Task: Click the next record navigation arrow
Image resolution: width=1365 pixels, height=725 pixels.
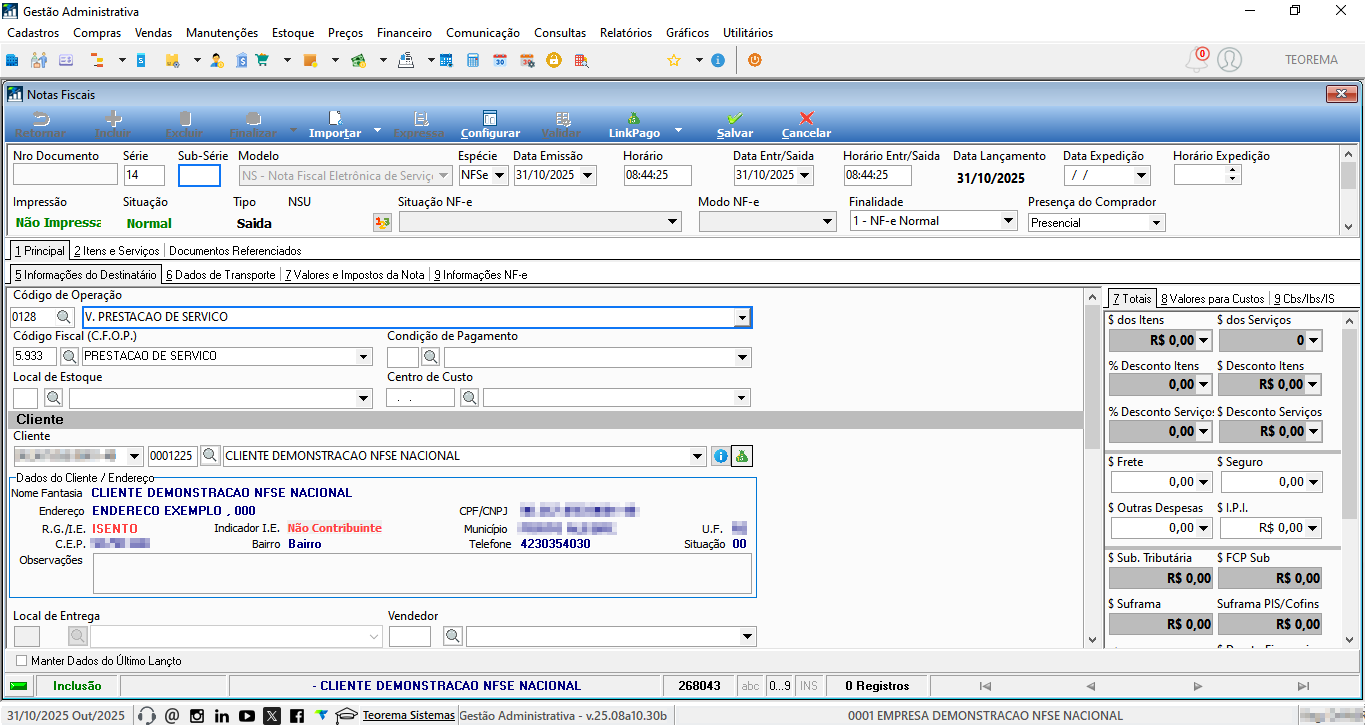Action: [x=1197, y=686]
